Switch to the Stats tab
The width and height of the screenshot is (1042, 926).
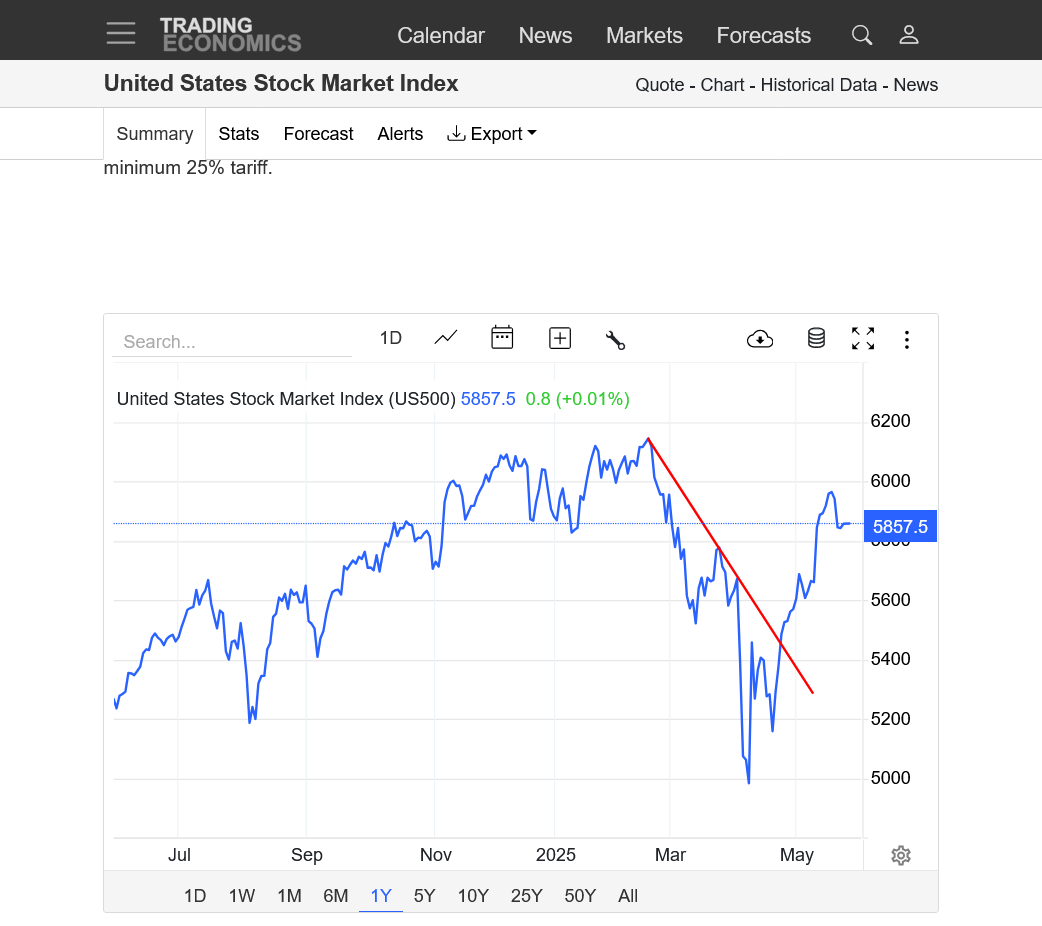(238, 134)
